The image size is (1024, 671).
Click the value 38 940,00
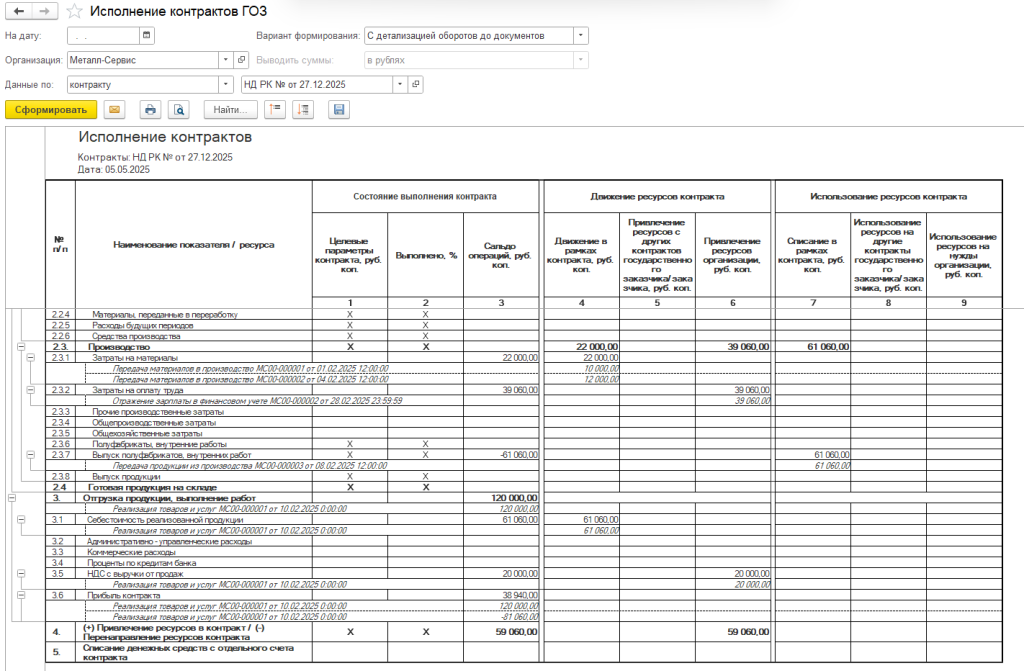tap(520, 595)
